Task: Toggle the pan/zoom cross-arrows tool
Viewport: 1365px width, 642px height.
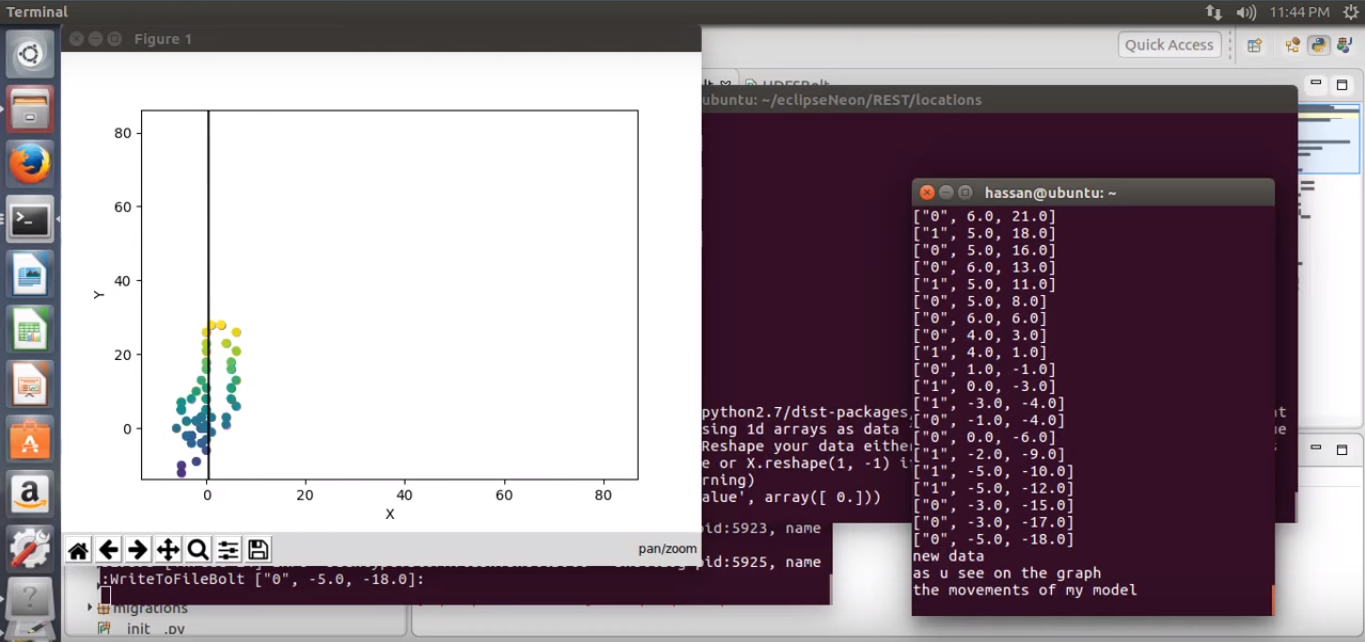Action: point(168,549)
